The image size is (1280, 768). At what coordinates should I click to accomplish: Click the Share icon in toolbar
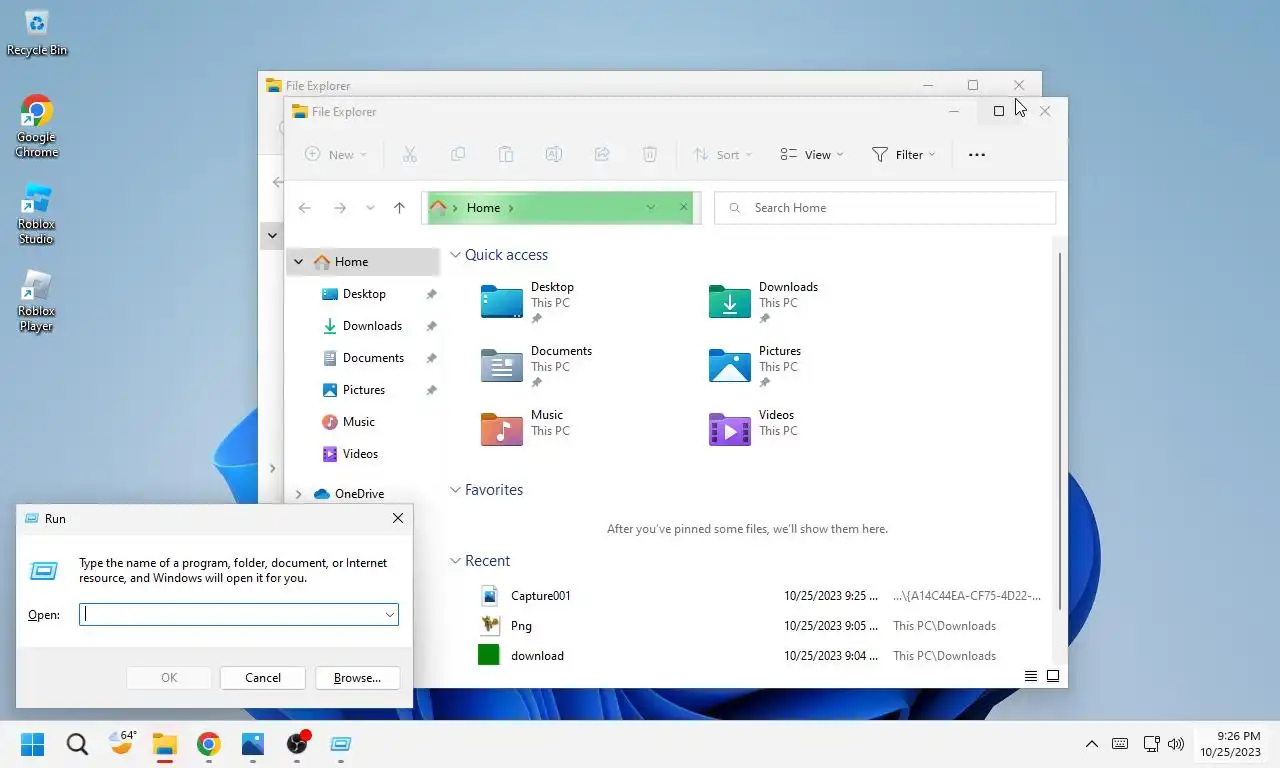pos(602,154)
